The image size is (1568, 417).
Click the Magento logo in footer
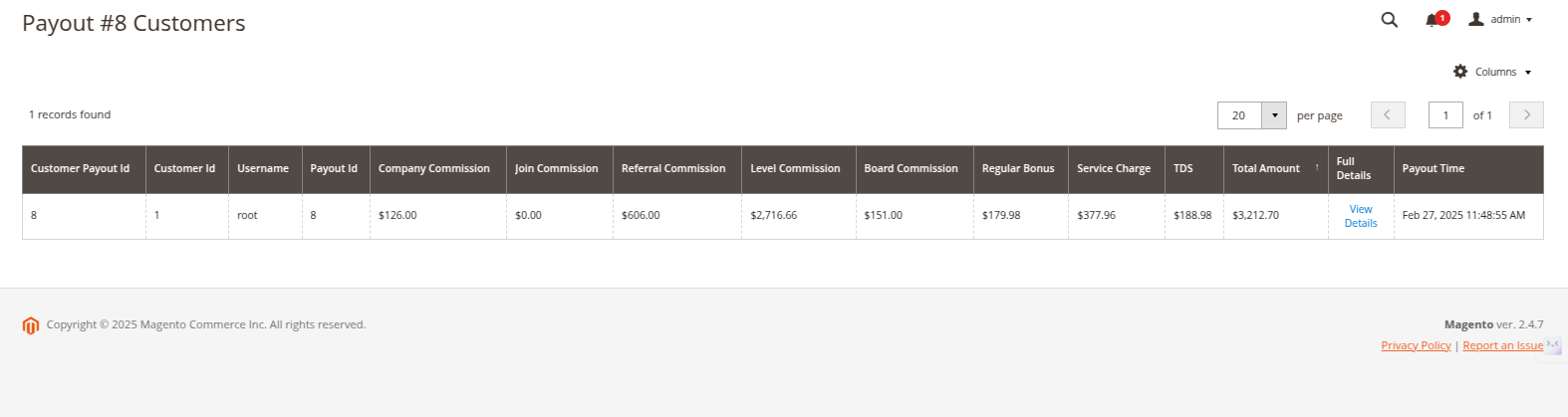coord(31,325)
